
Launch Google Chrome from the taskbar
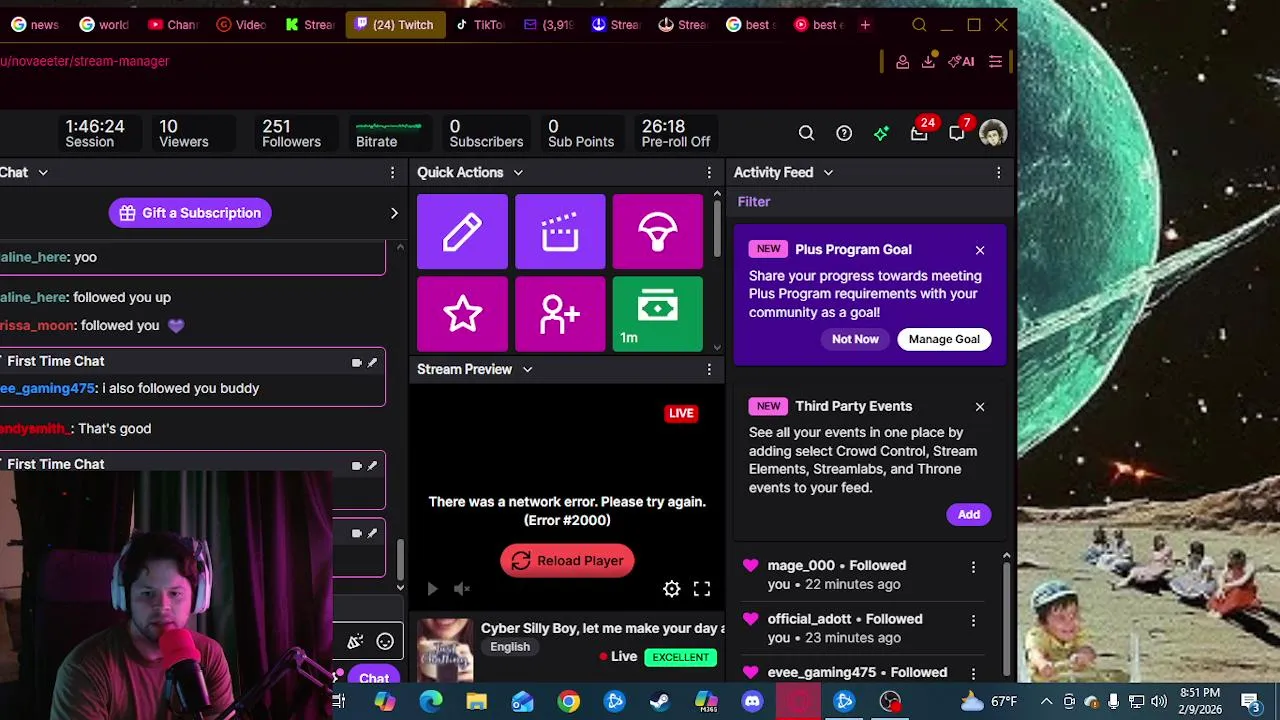point(568,702)
